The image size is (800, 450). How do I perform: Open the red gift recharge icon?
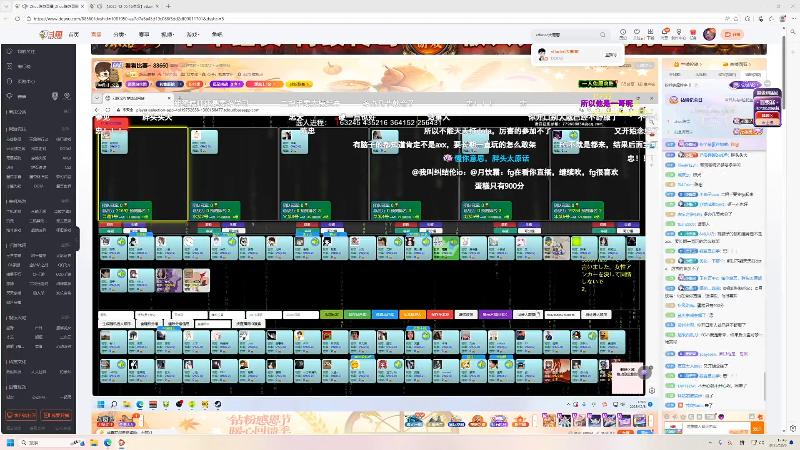pyautogui.click(x=693, y=34)
